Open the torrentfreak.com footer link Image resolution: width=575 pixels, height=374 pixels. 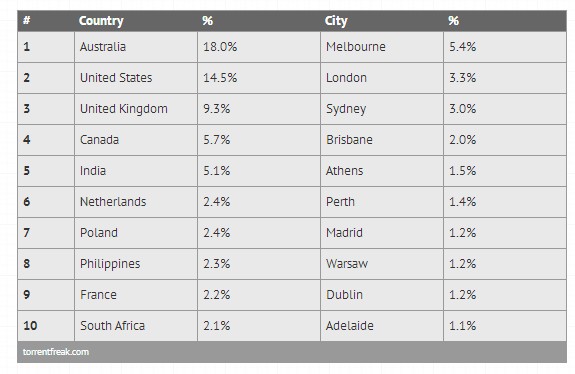tap(56, 352)
